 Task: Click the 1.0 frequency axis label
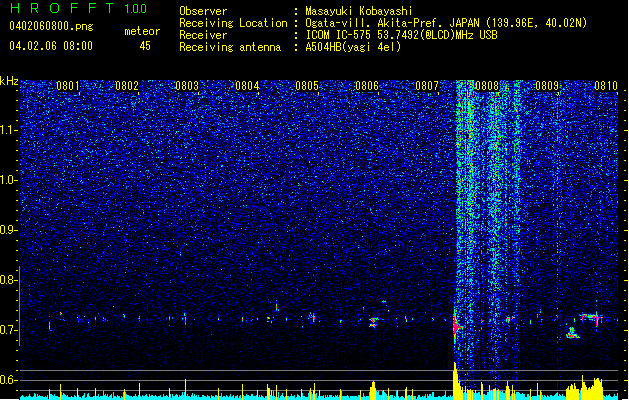[x=9, y=180]
